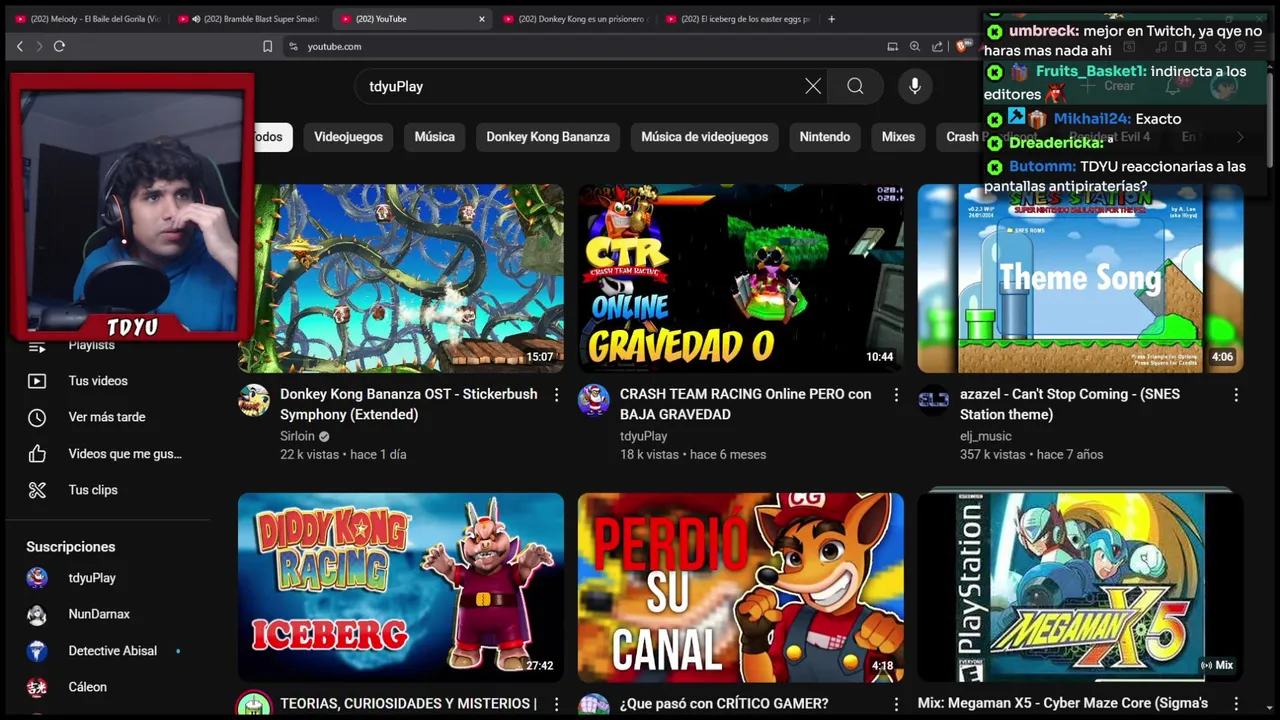The width and height of the screenshot is (1280, 720).
Task: Select the Nintendo filter chip
Action: [825, 137]
